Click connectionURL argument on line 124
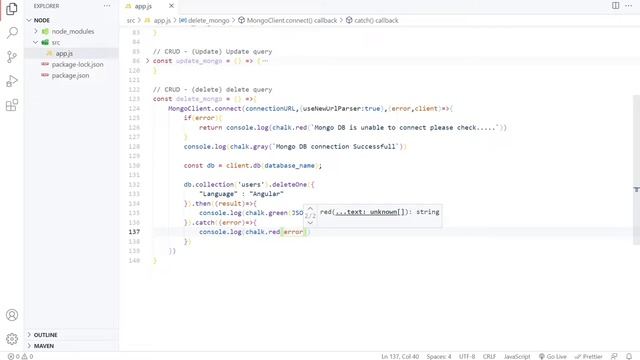Image resolution: width=640 pixels, height=360 pixels. tap(270, 109)
